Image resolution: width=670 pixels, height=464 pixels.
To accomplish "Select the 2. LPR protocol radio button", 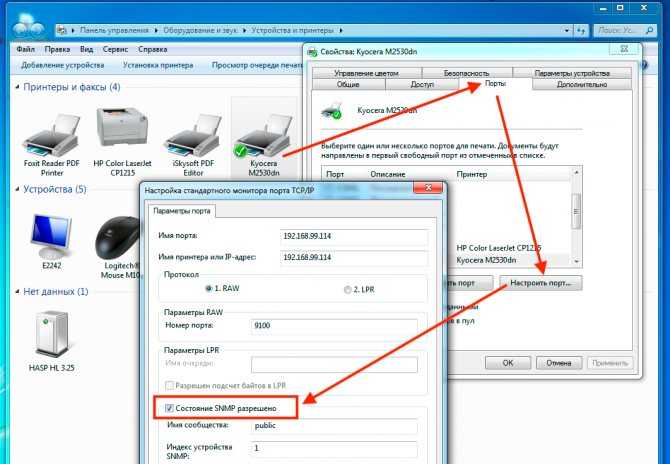I will [347, 290].
